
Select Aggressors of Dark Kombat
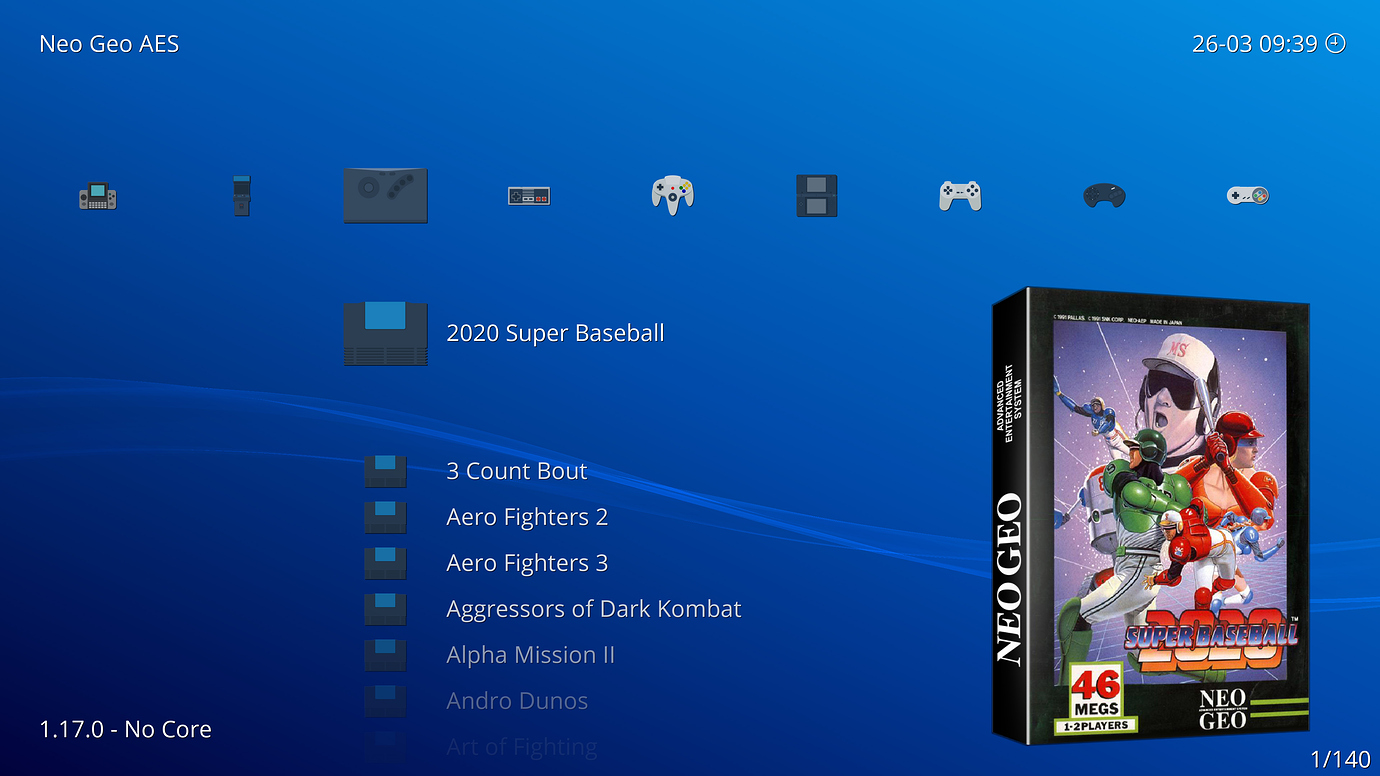coord(594,608)
